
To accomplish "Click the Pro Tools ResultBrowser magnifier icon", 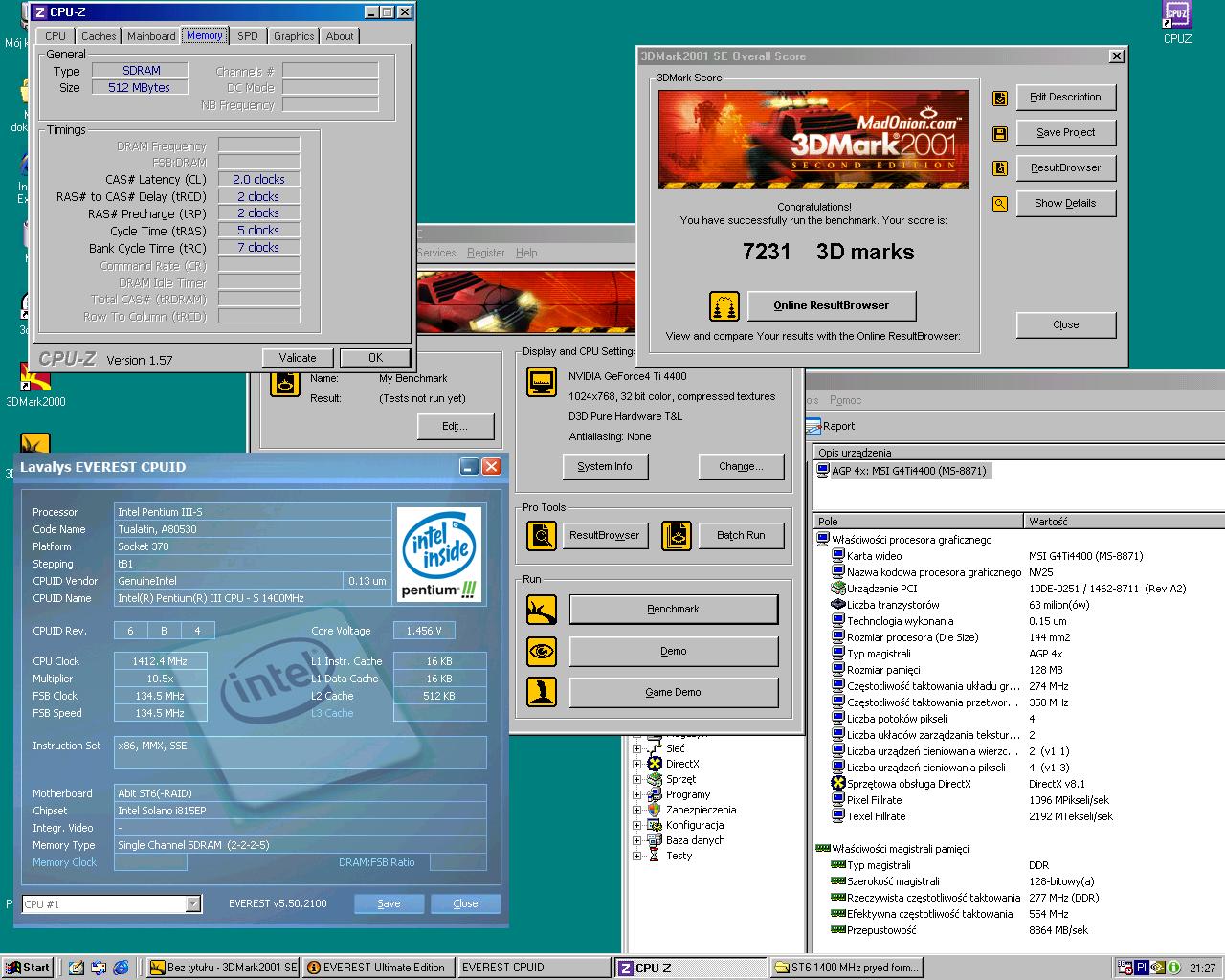I will tap(542, 535).
